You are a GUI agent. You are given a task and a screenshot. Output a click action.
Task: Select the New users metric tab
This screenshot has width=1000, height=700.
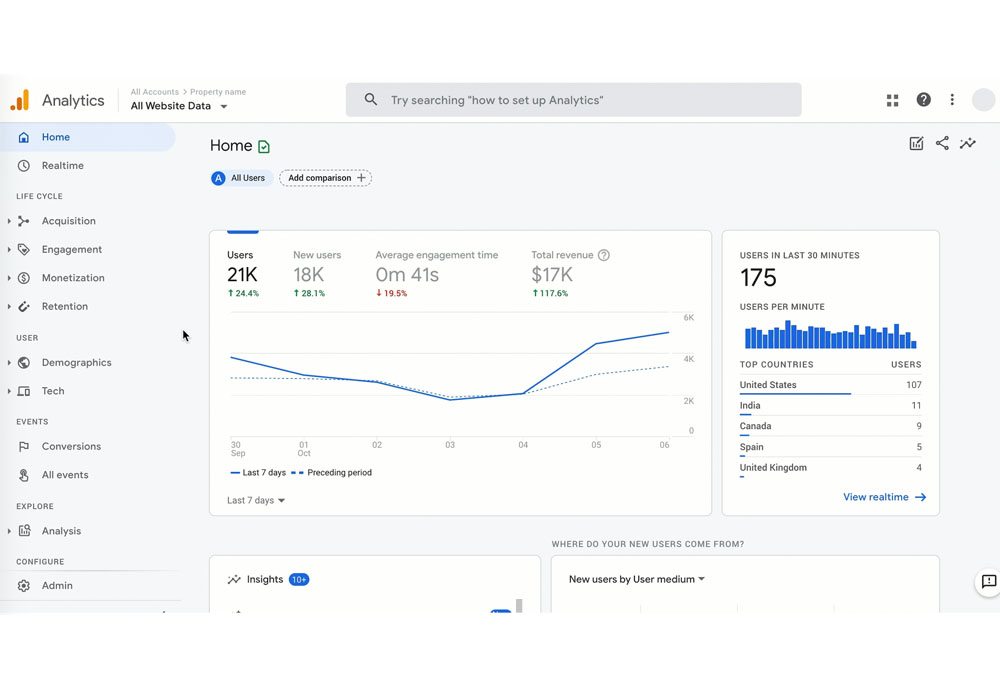[x=317, y=275]
